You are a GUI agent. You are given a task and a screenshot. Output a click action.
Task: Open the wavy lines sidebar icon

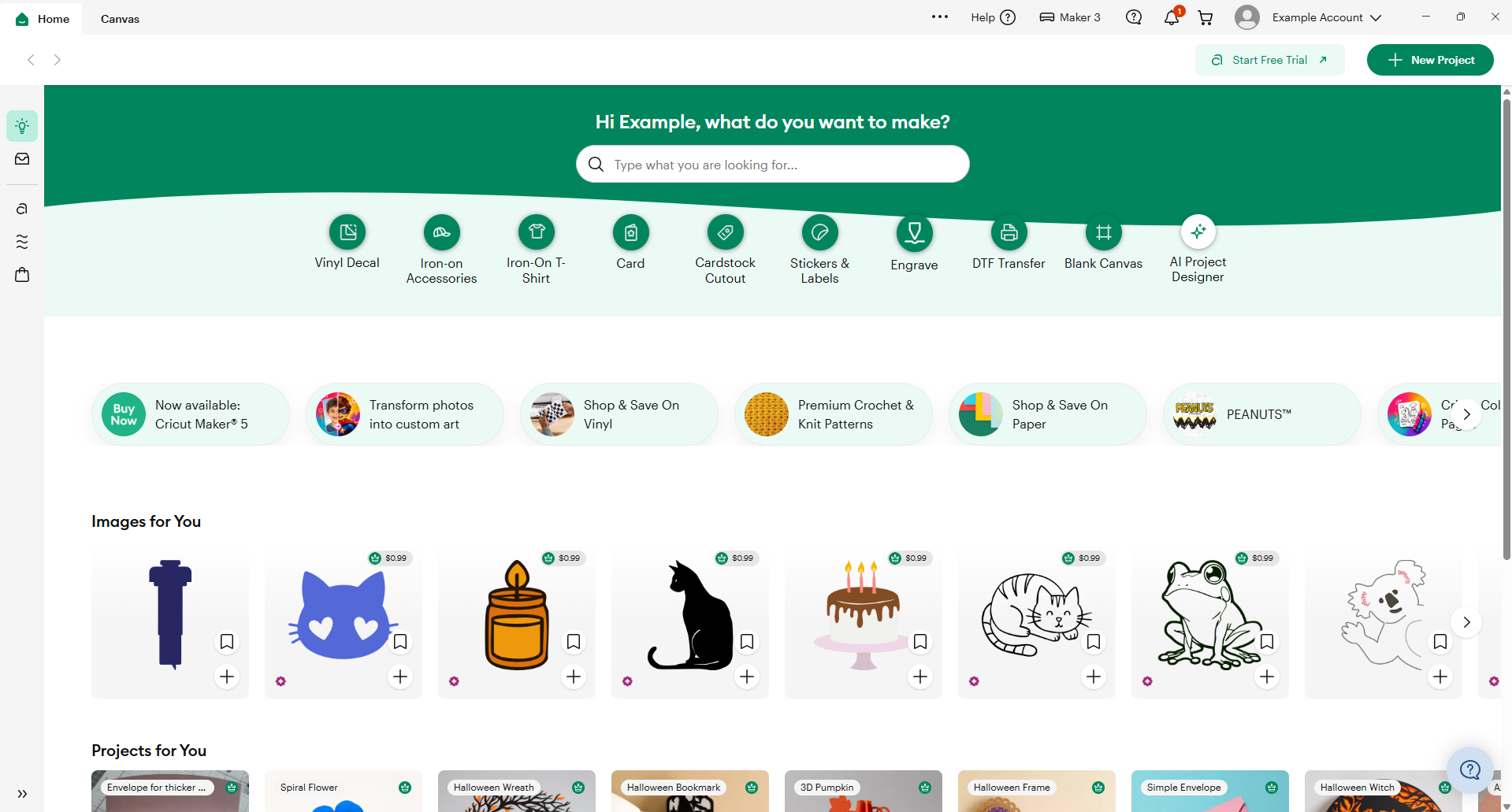pos(22,242)
